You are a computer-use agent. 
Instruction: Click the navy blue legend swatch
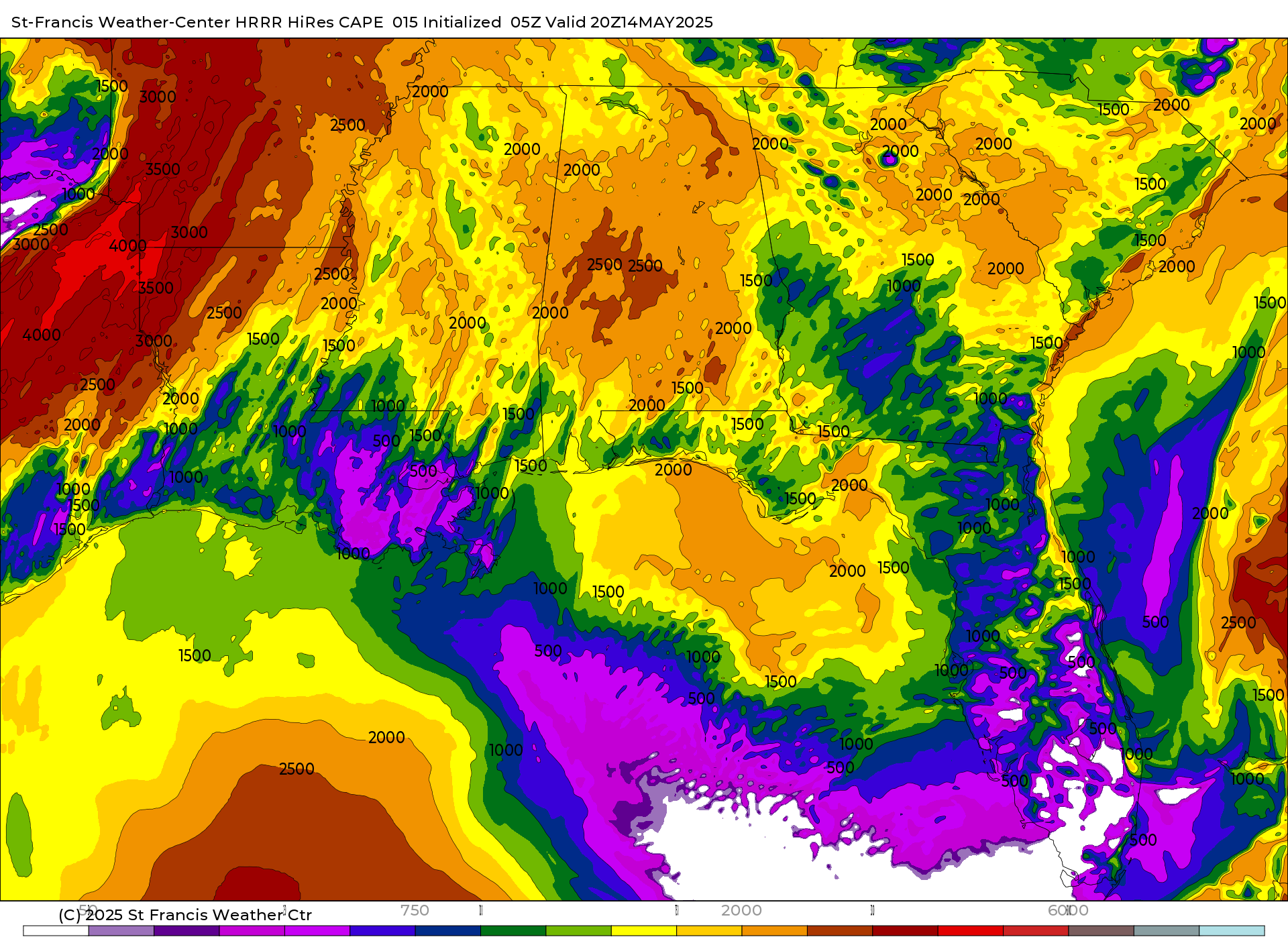447,931
